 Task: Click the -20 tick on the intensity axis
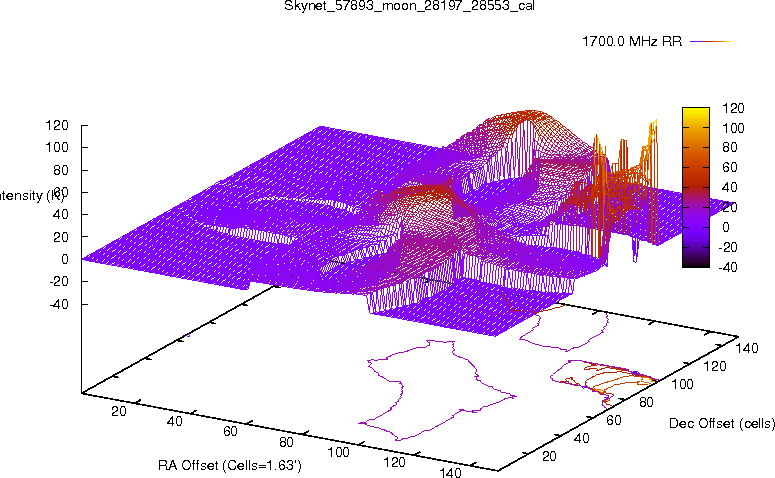(x=59, y=282)
